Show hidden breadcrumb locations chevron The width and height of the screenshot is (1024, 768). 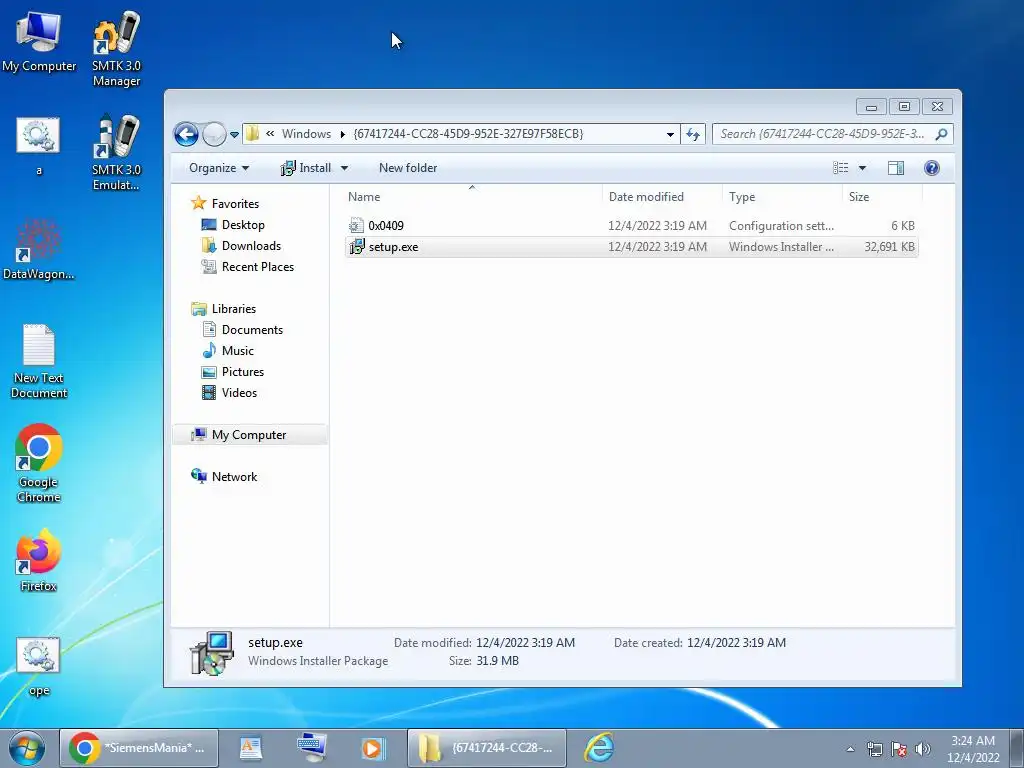point(270,133)
